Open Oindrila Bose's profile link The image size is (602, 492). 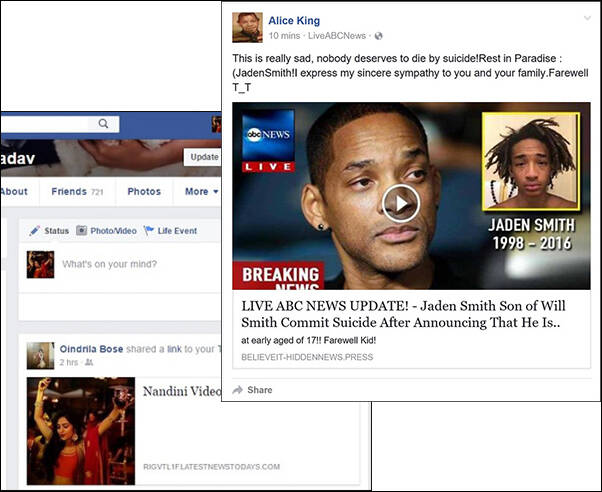coord(91,349)
